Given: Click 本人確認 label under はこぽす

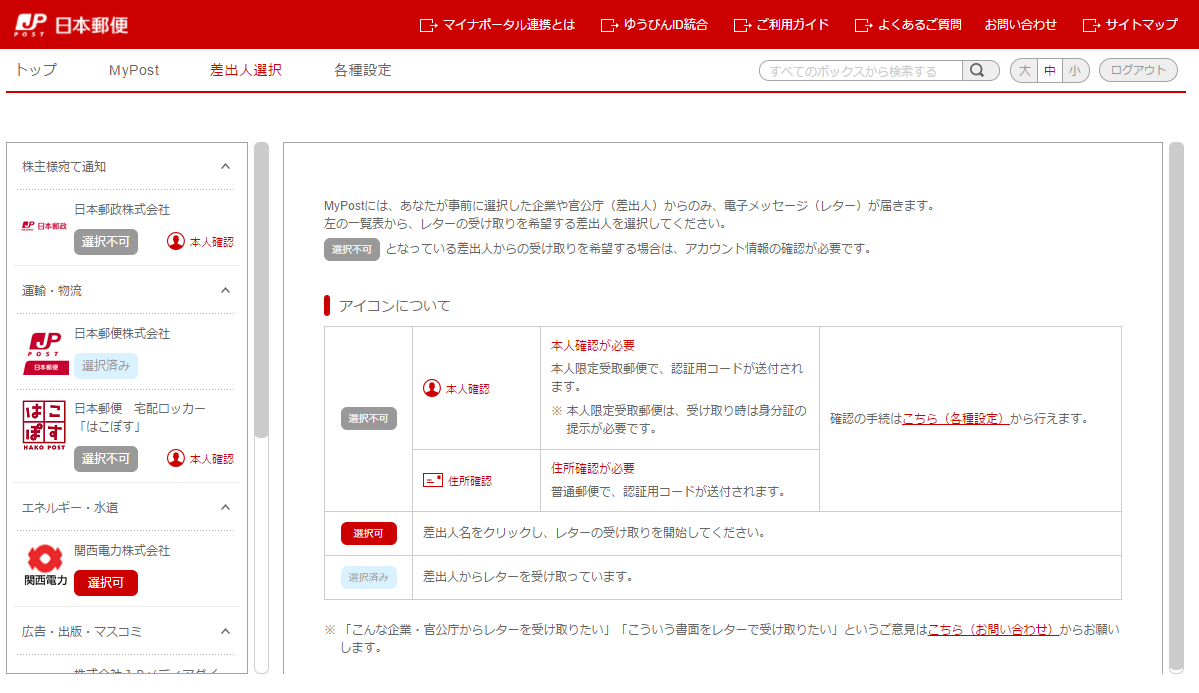Looking at the screenshot, I should coord(212,459).
